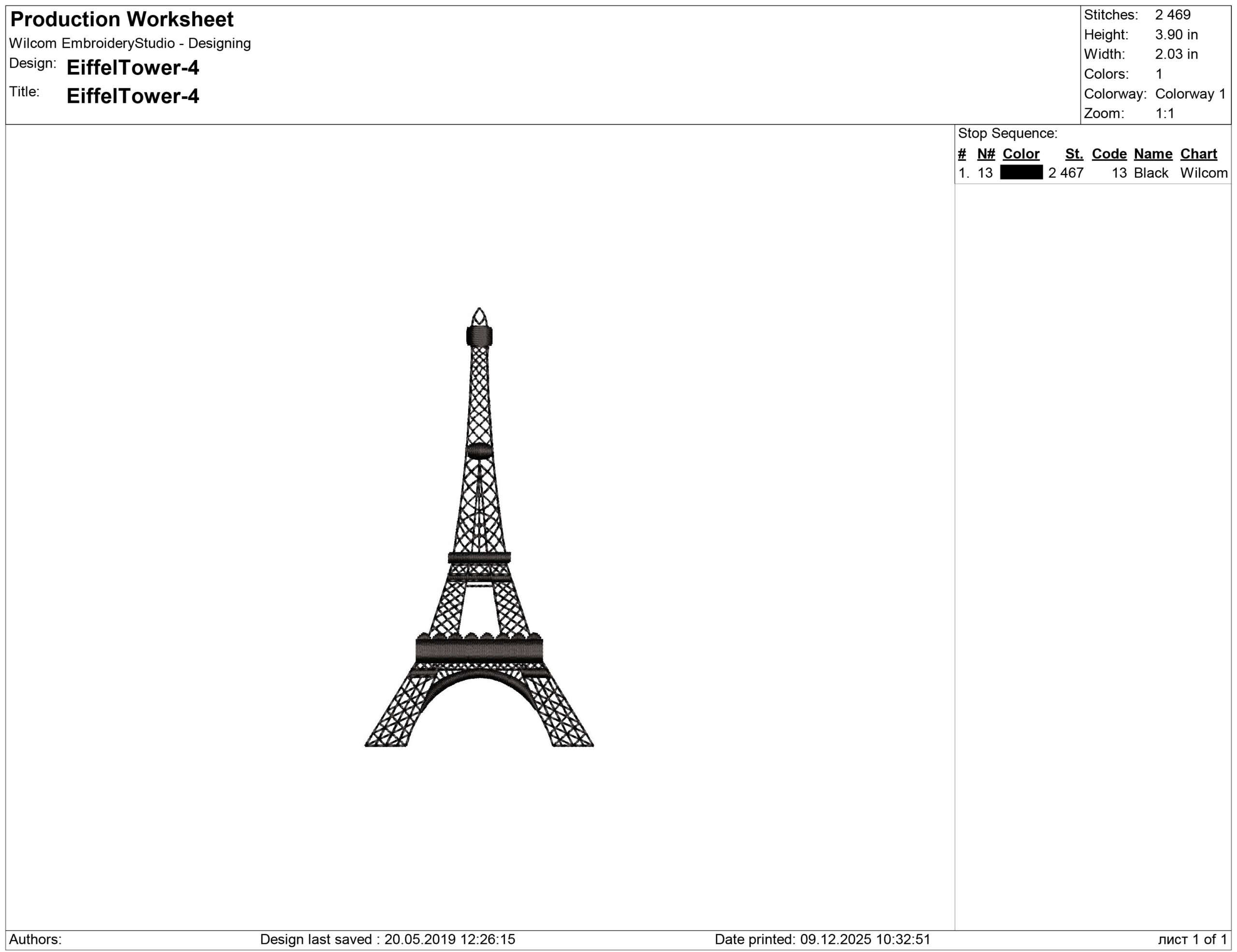Click the N# column header
1237x952 pixels.
pyautogui.click(x=986, y=154)
